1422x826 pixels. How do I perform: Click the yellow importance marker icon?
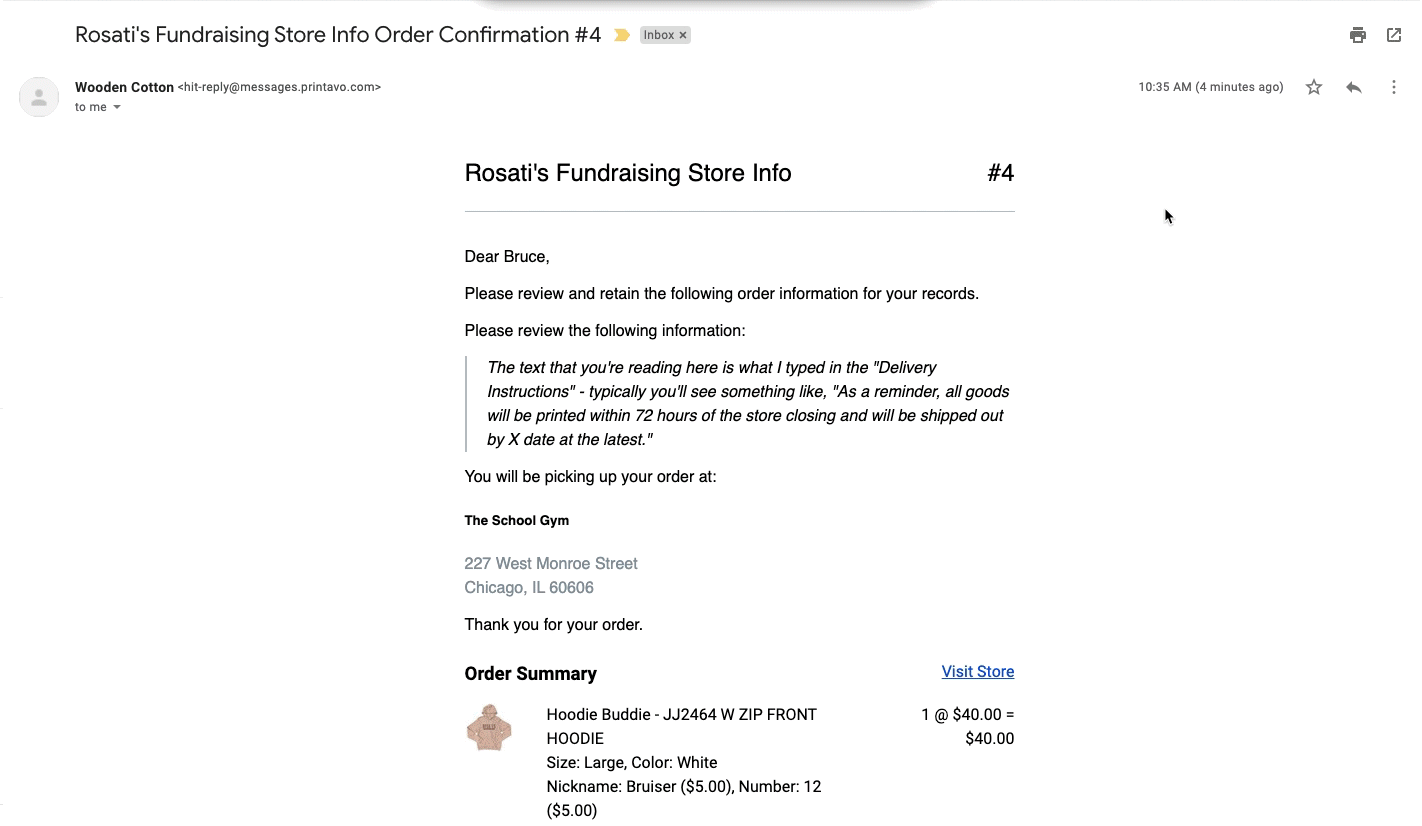(x=622, y=35)
